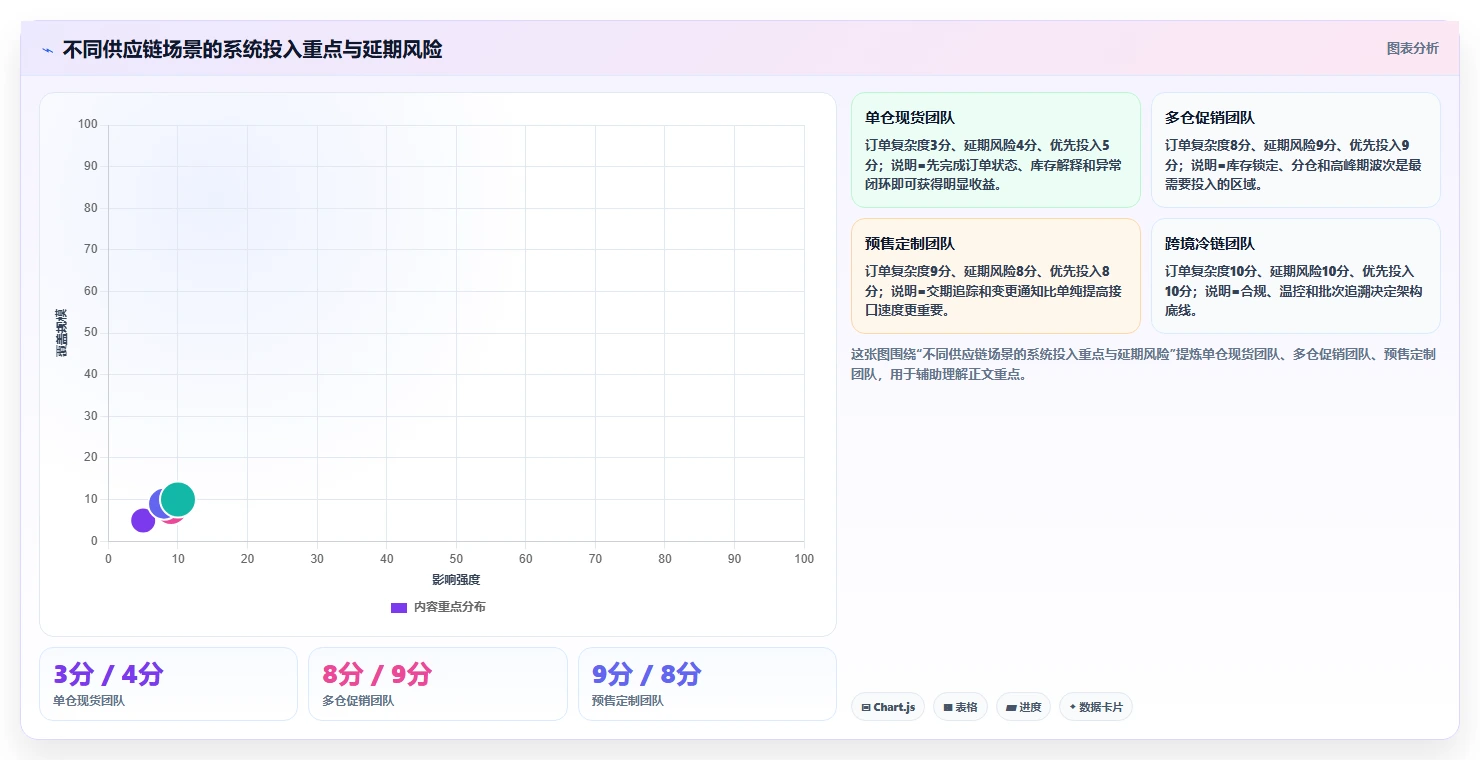This screenshot has height=760, width=1480.
Task: Click the 表格 tag
Action: (x=960, y=707)
